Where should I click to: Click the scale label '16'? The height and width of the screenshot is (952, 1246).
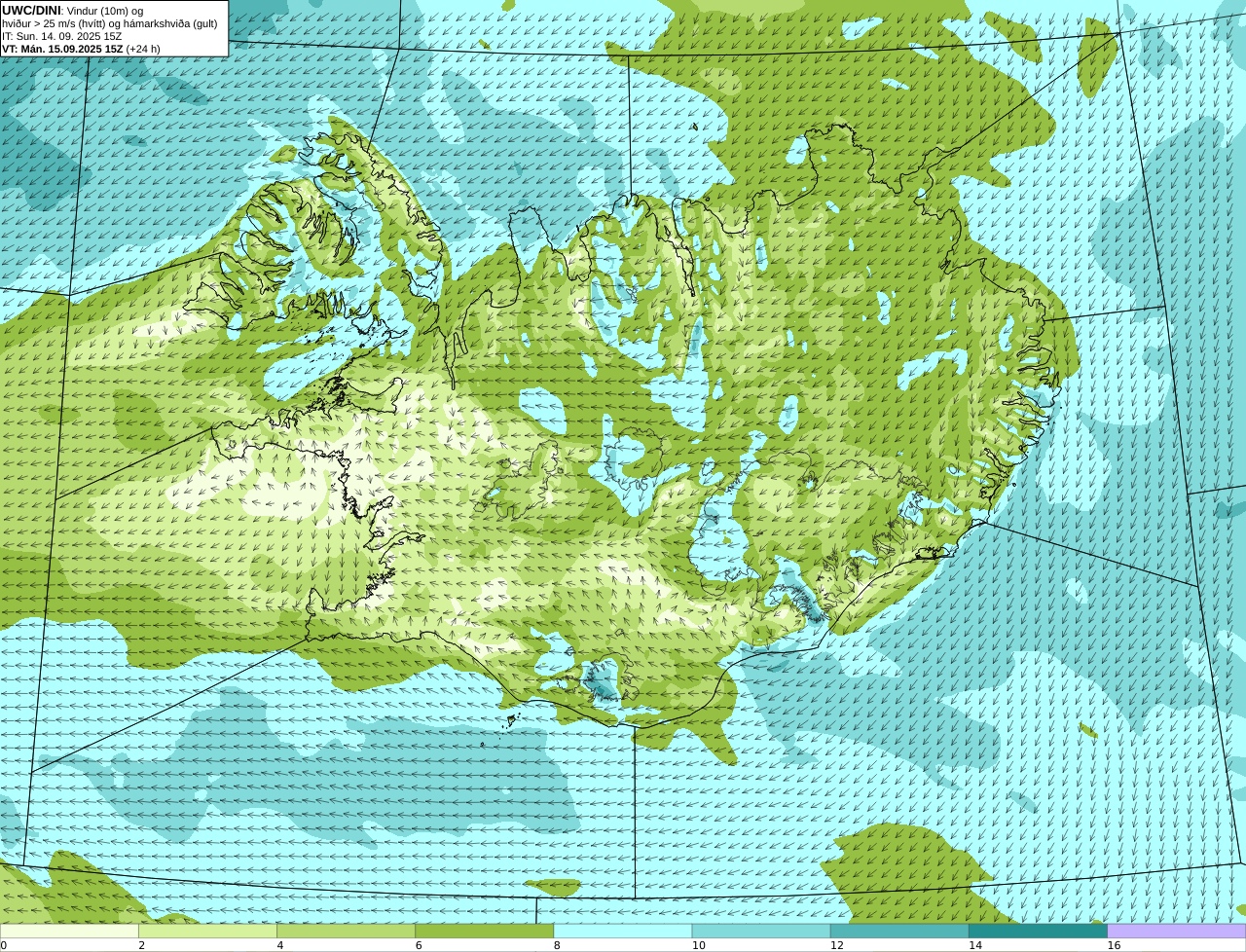coord(1114,945)
